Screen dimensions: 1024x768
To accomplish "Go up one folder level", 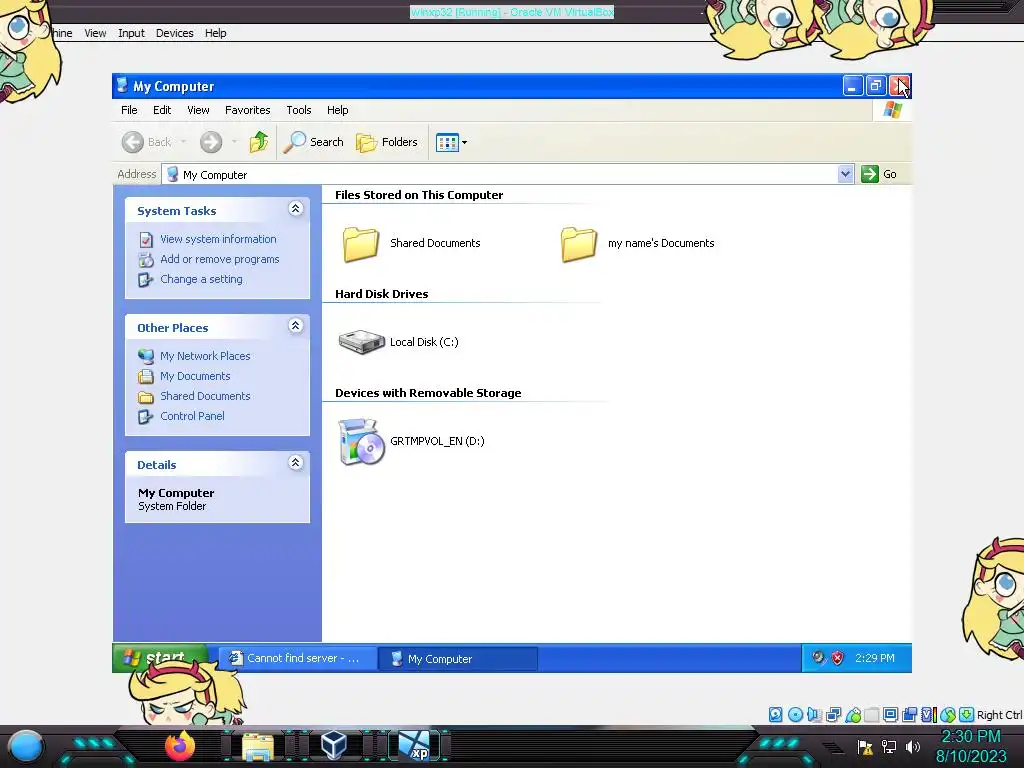I will click(x=259, y=142).
